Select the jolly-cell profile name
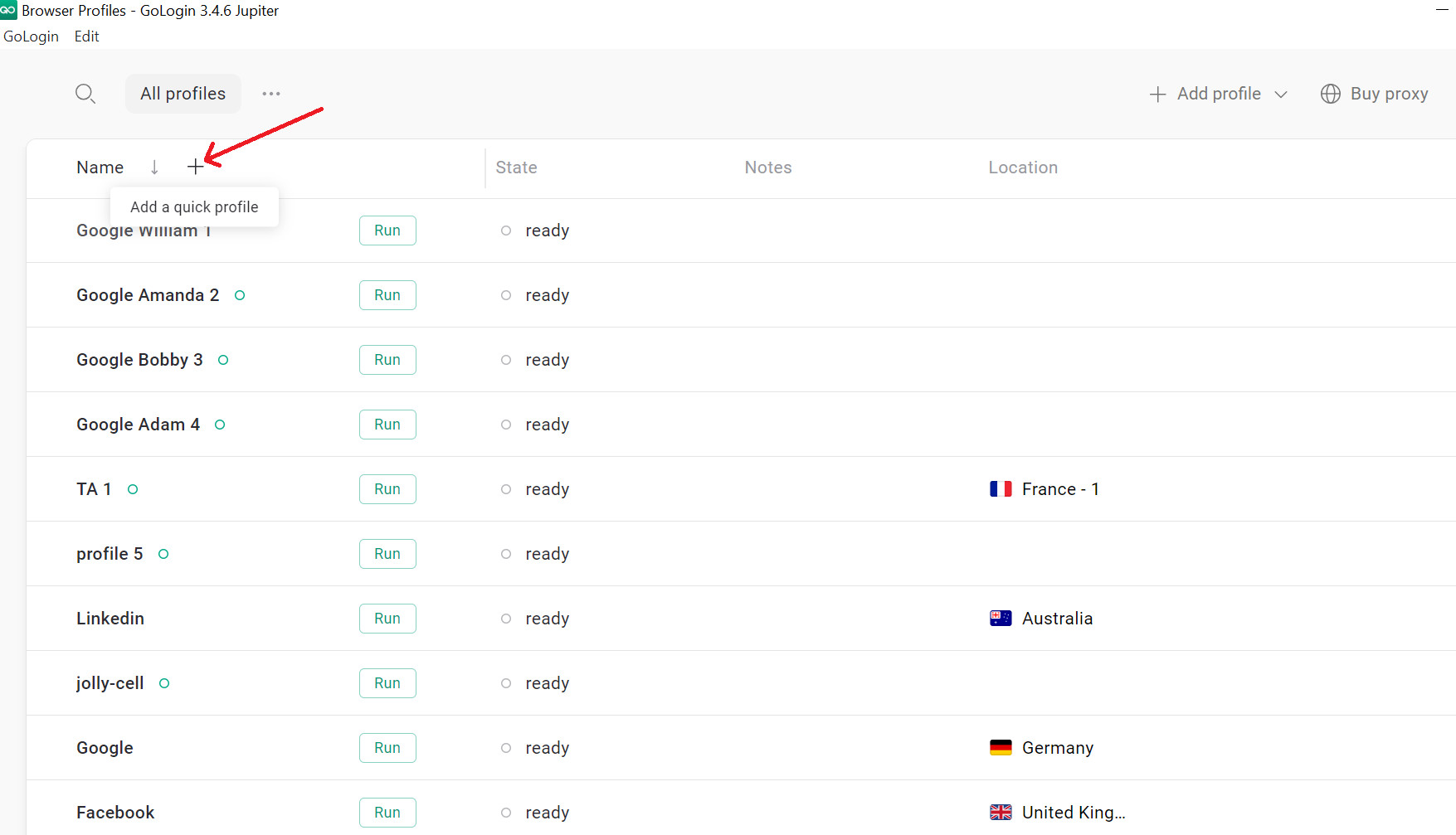The height and width of the screenshot is (835, 1456). pyautogui.click(x=110, y=683)
